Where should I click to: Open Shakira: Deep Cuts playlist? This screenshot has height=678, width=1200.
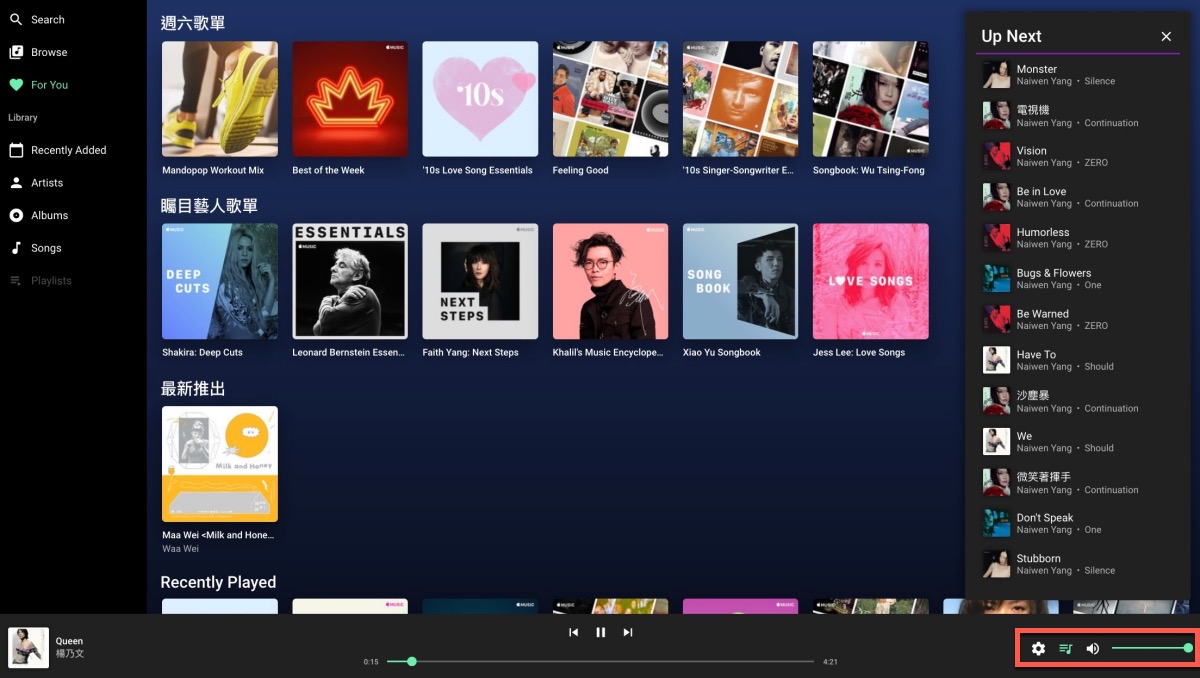(x=220, y=281)
